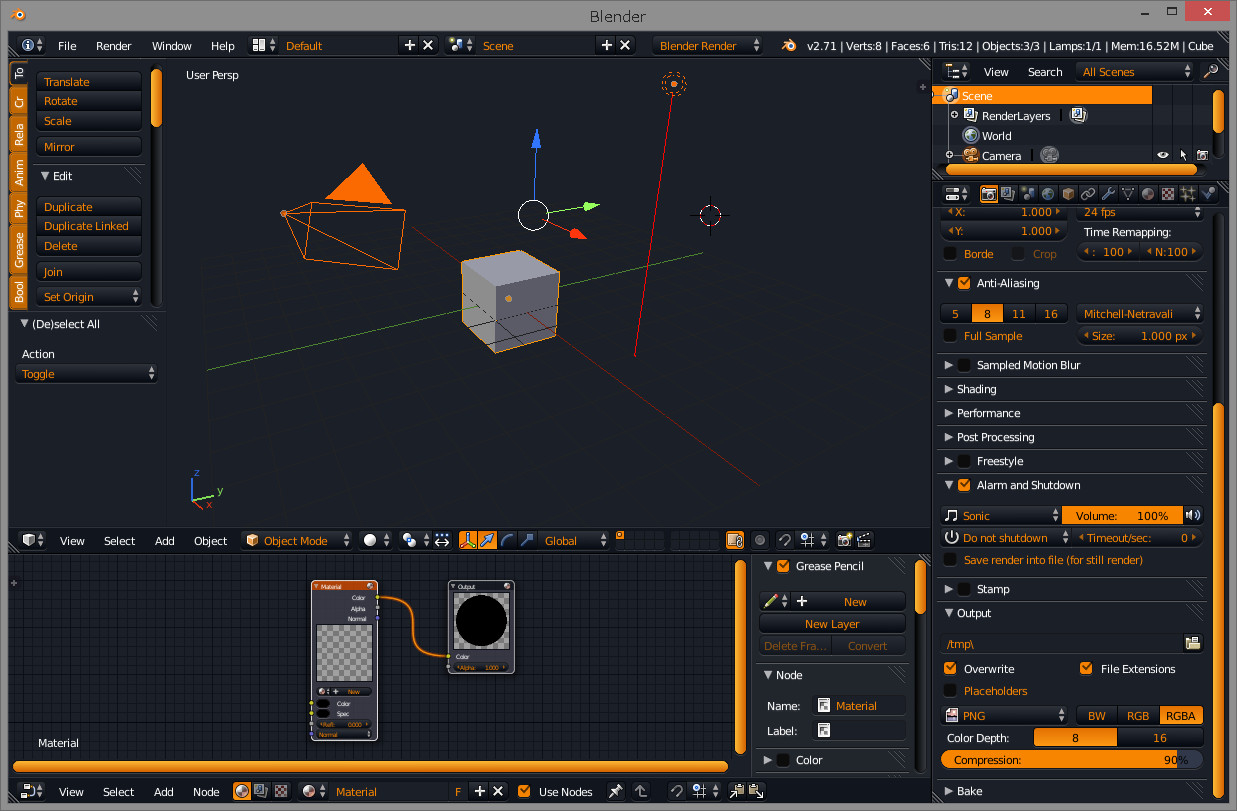Viewport: 1237px width, 811px height.
Task: Open the Object Data tab triangle icon
Action: click(1128, 194)
